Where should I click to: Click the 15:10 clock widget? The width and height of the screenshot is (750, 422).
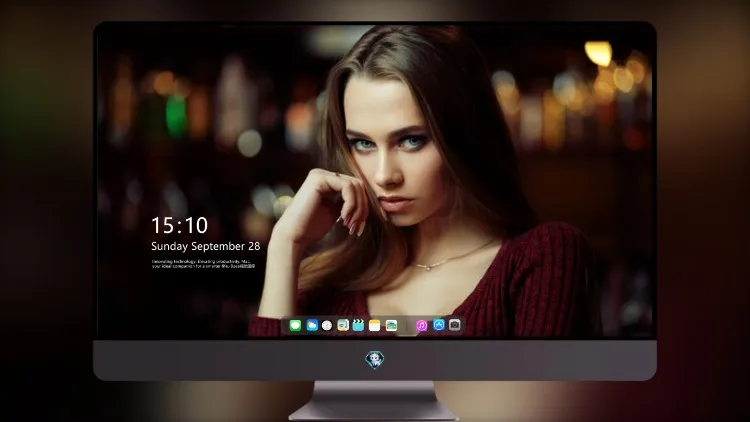179,225
